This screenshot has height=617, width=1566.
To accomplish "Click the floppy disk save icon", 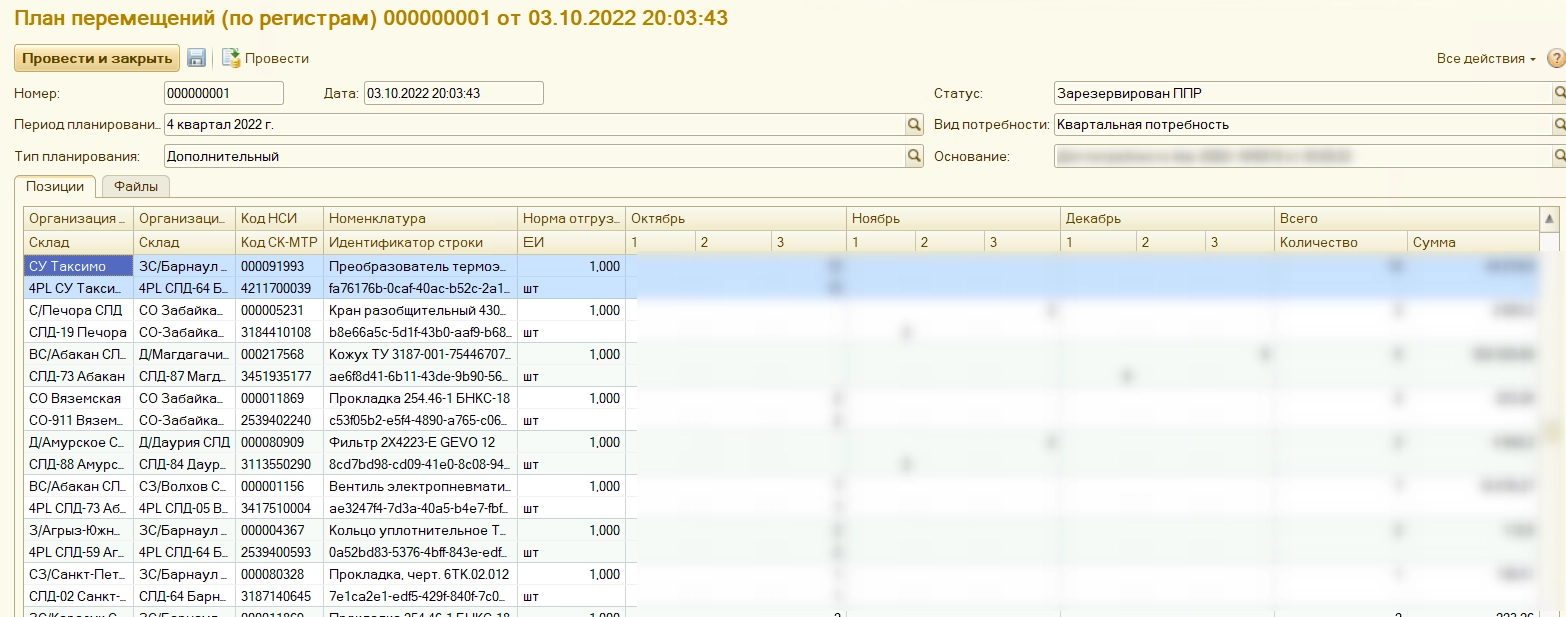I will click(196, 59).
